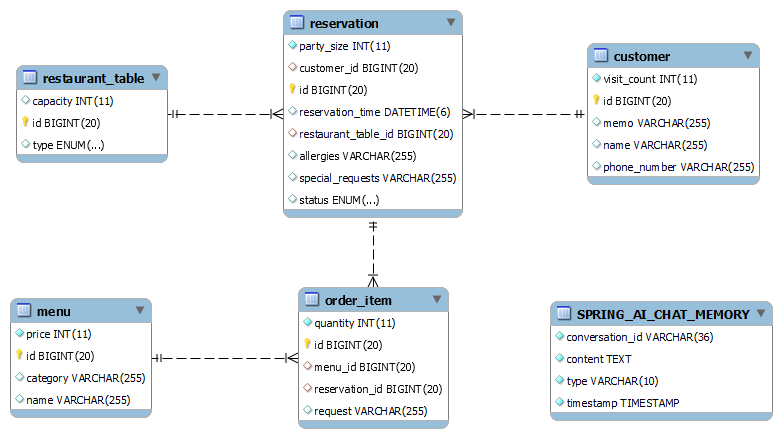Image resolution: width=782 pixels, height=438 pixels.
Task: Click the key icon beside customer id
Action: point(596,101)
